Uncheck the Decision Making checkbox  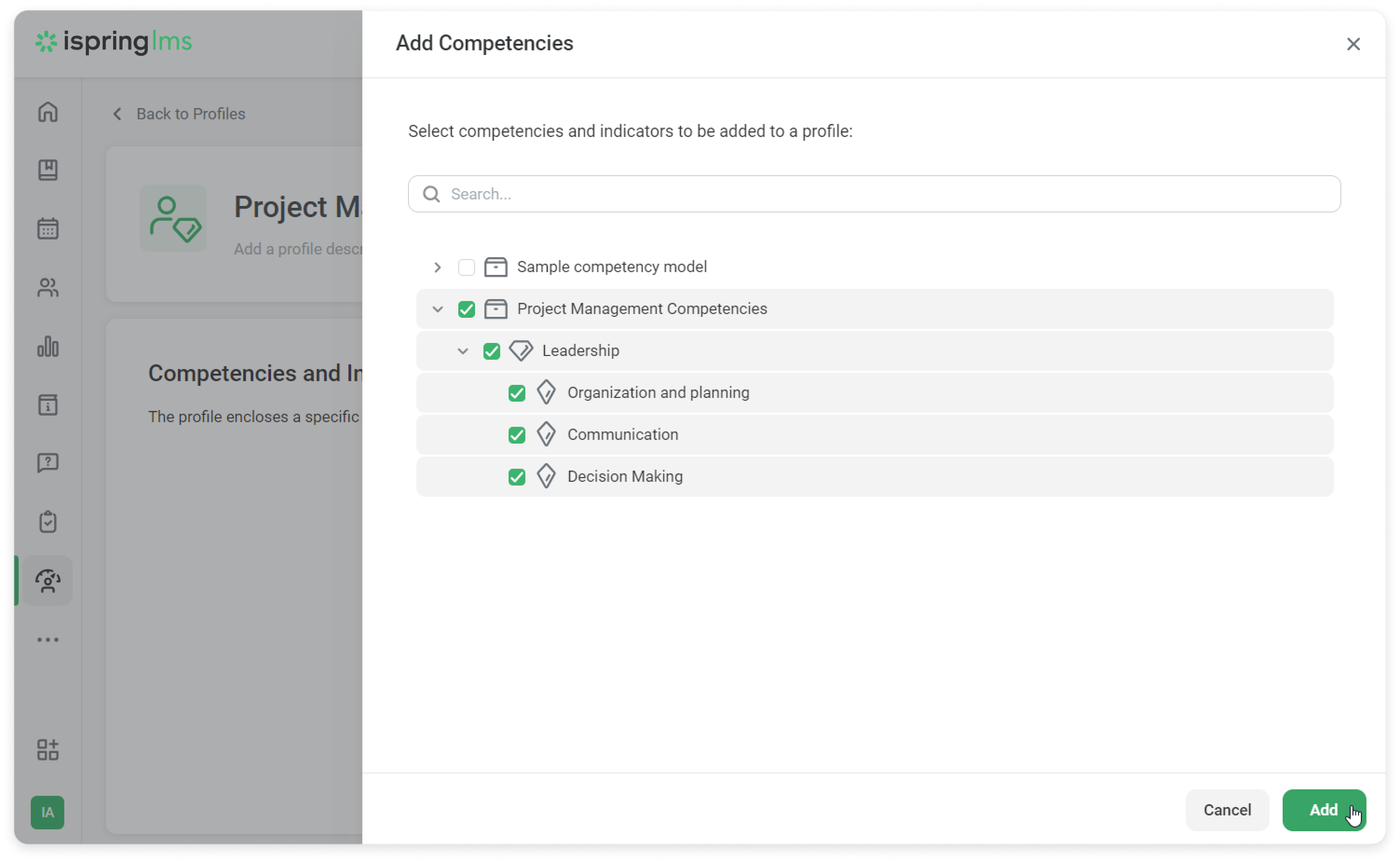[516, 477]
